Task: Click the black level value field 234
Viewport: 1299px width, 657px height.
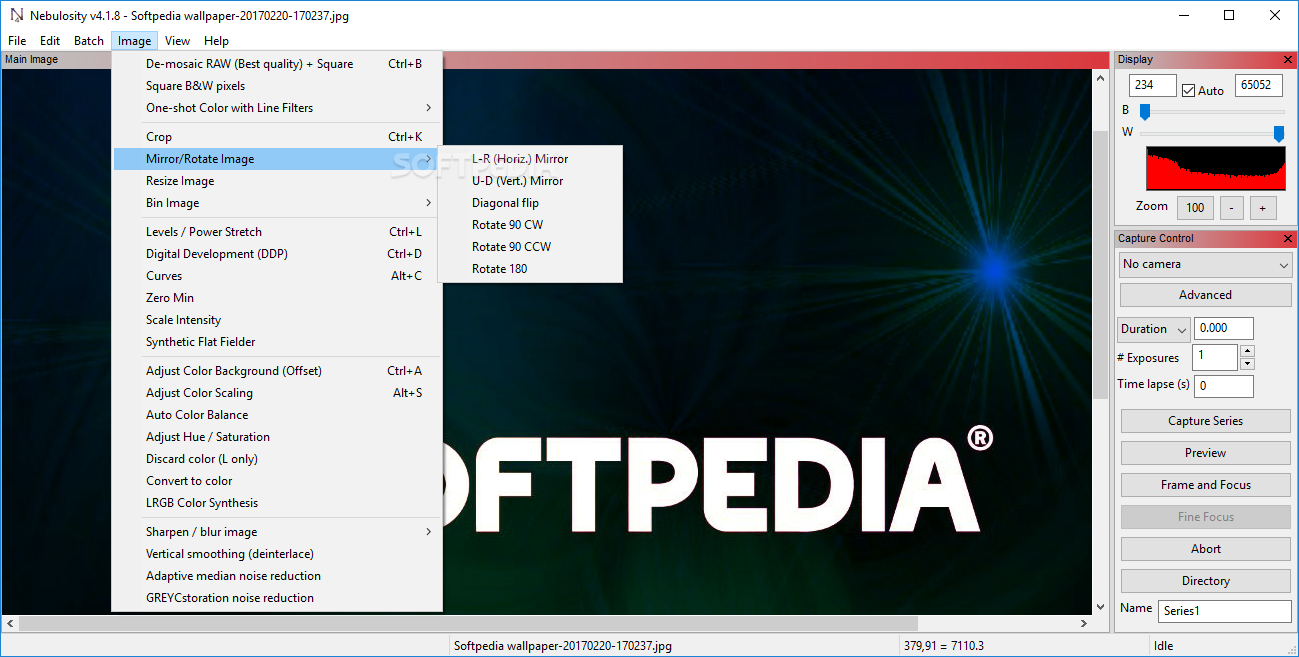Action: coord(1153,86)
